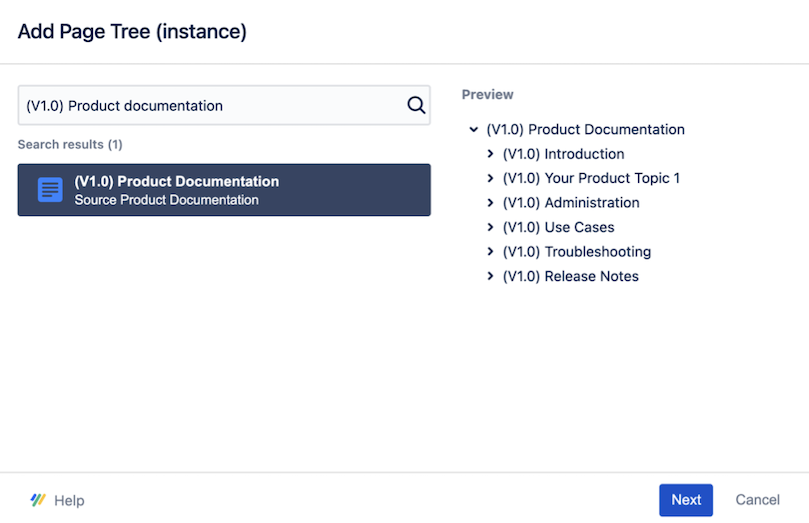809x523 pixels.
Task: Select the (V1.0) Product Documentation search result
Action: point(224,190)
